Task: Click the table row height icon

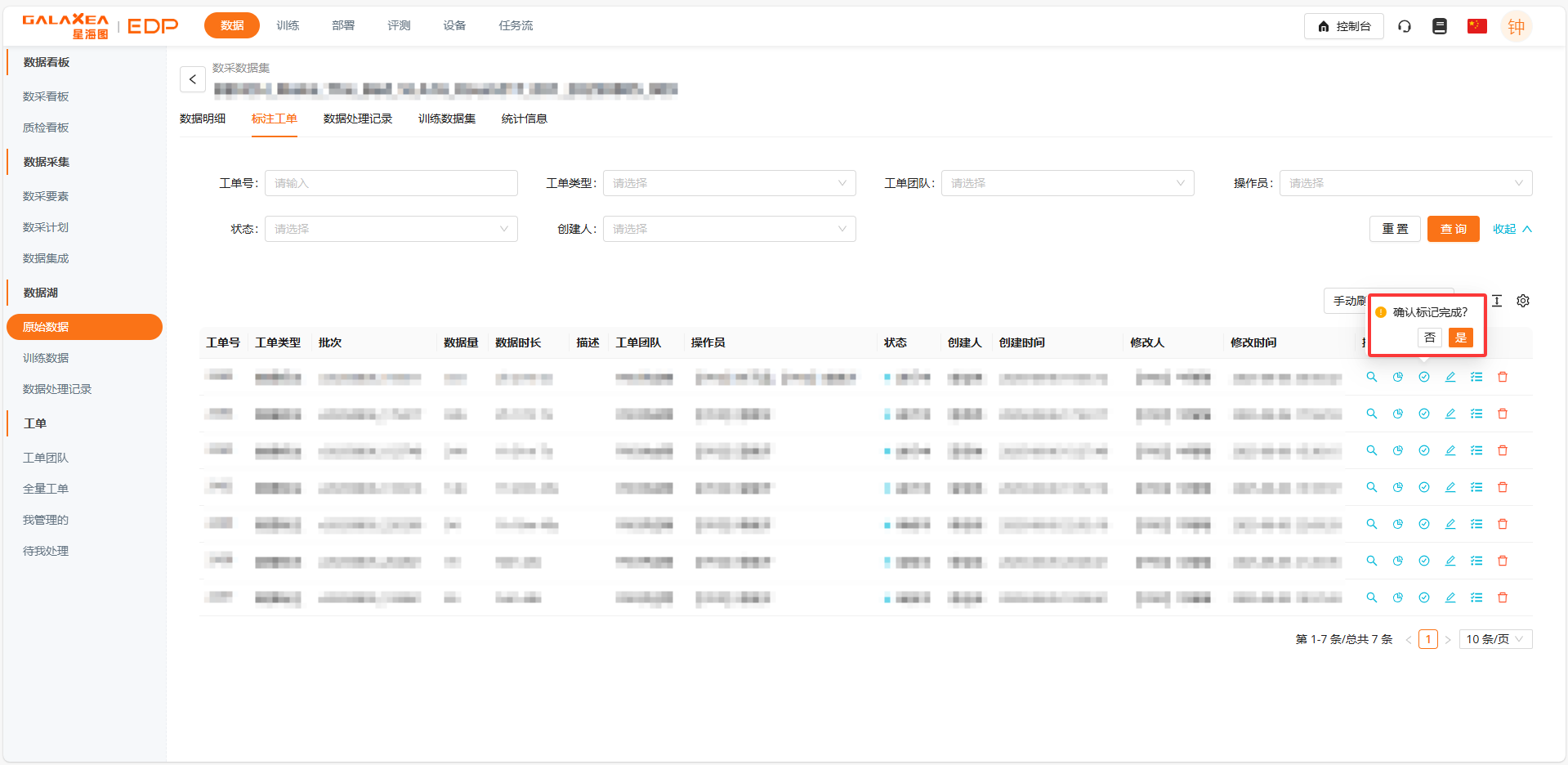Action: click(1497, 301)
